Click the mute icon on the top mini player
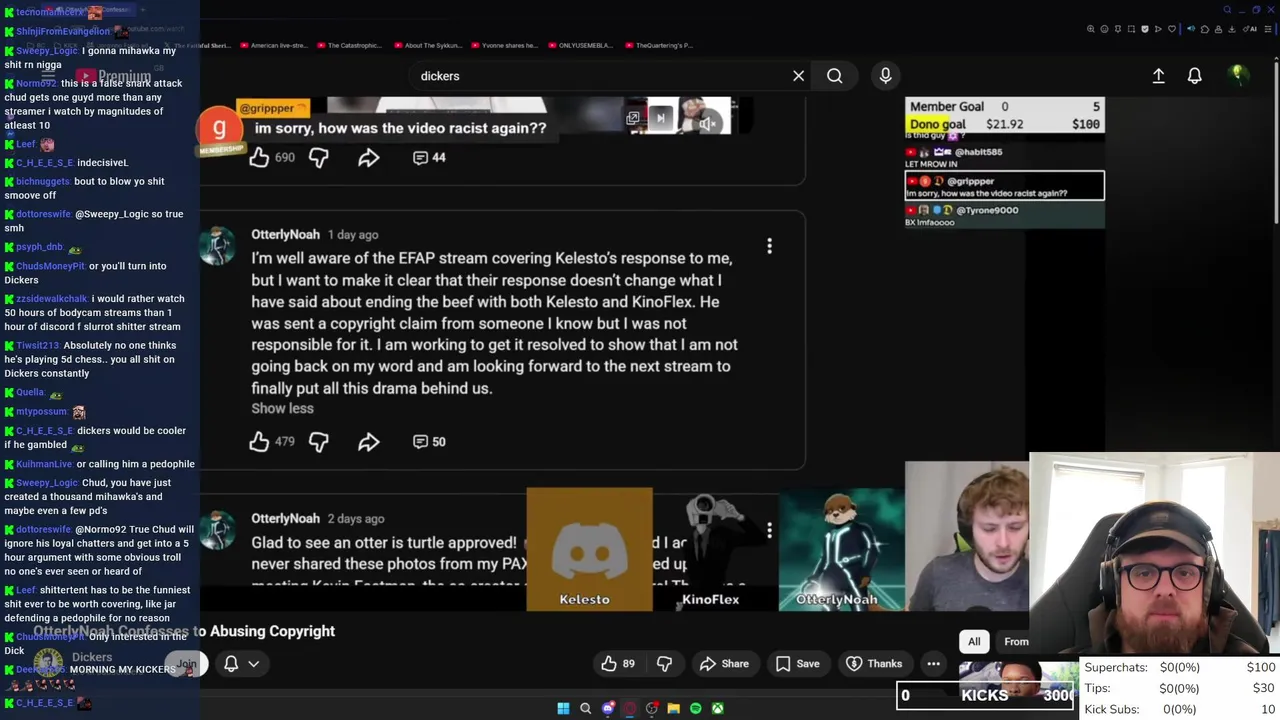 click(x=708, y=122)
